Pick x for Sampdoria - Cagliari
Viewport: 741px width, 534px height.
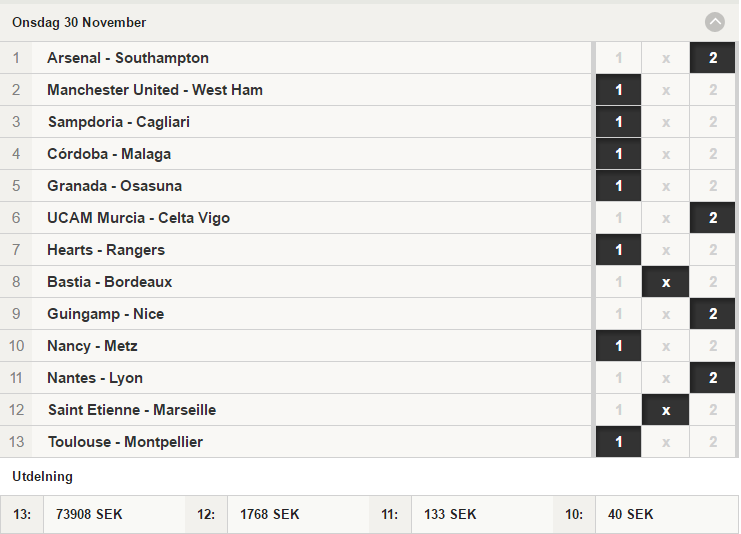coord(665,122)
